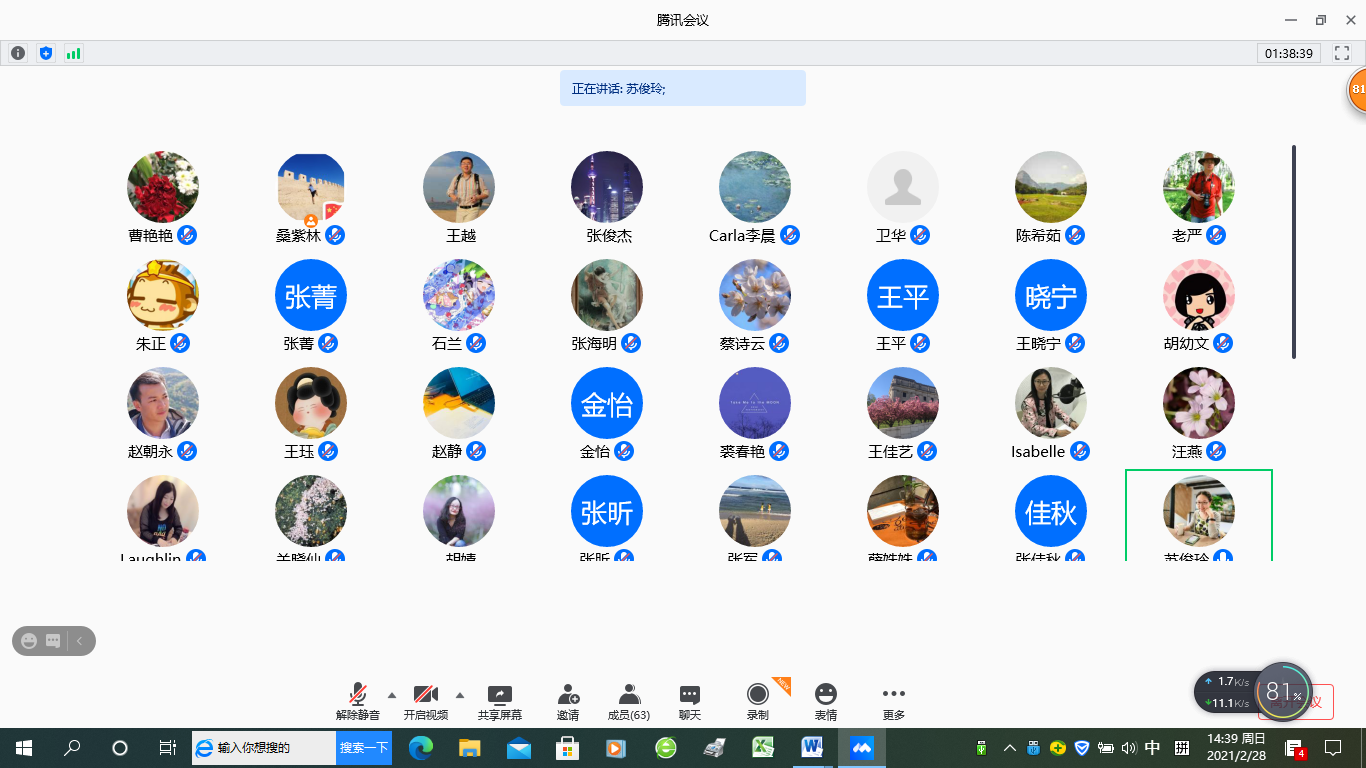Expand audio options arrow beside 解除静音
The image size is (1366, 768).
pos(392,694)
